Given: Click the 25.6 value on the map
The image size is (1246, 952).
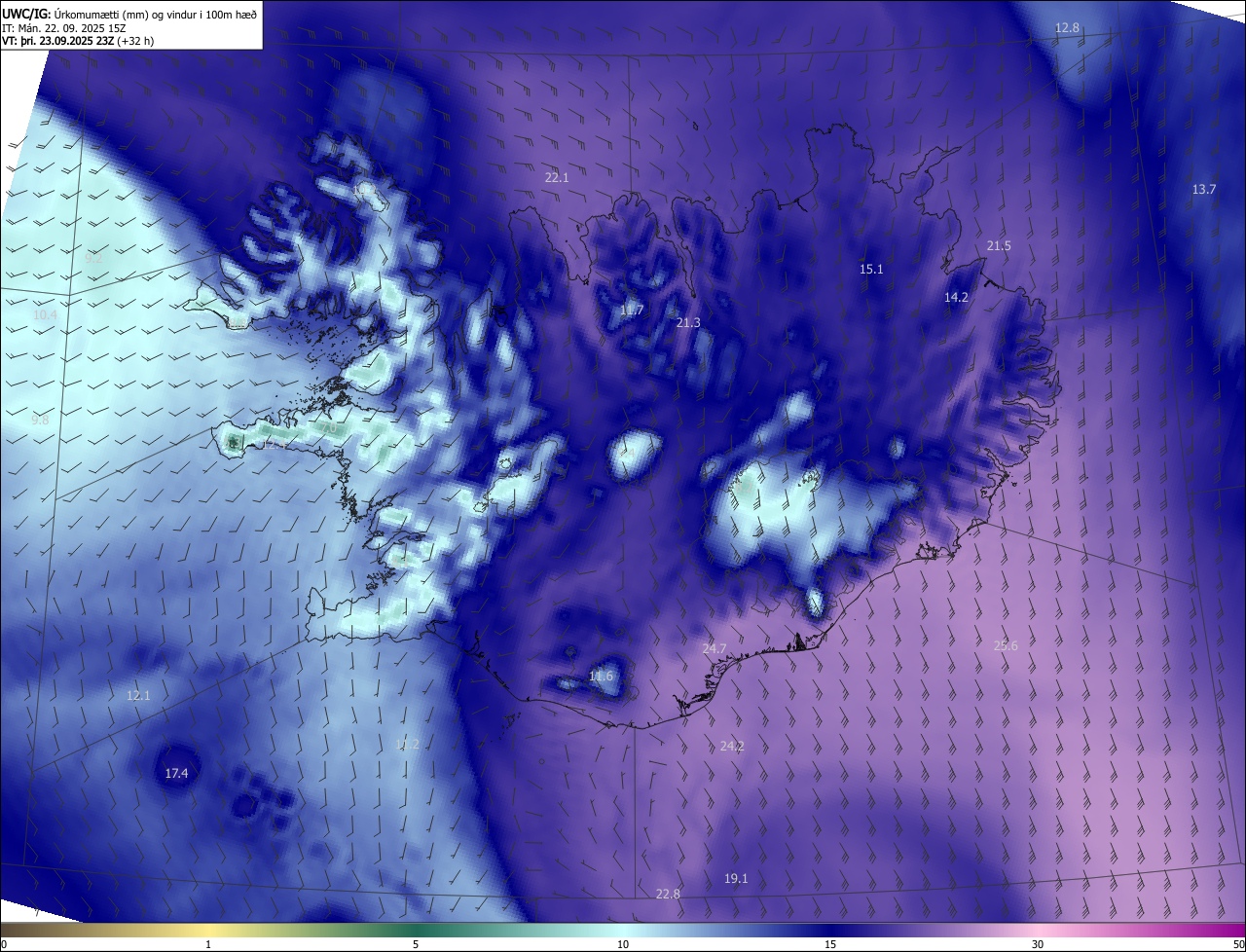Looking at the screenshot, I should 1006,646.
